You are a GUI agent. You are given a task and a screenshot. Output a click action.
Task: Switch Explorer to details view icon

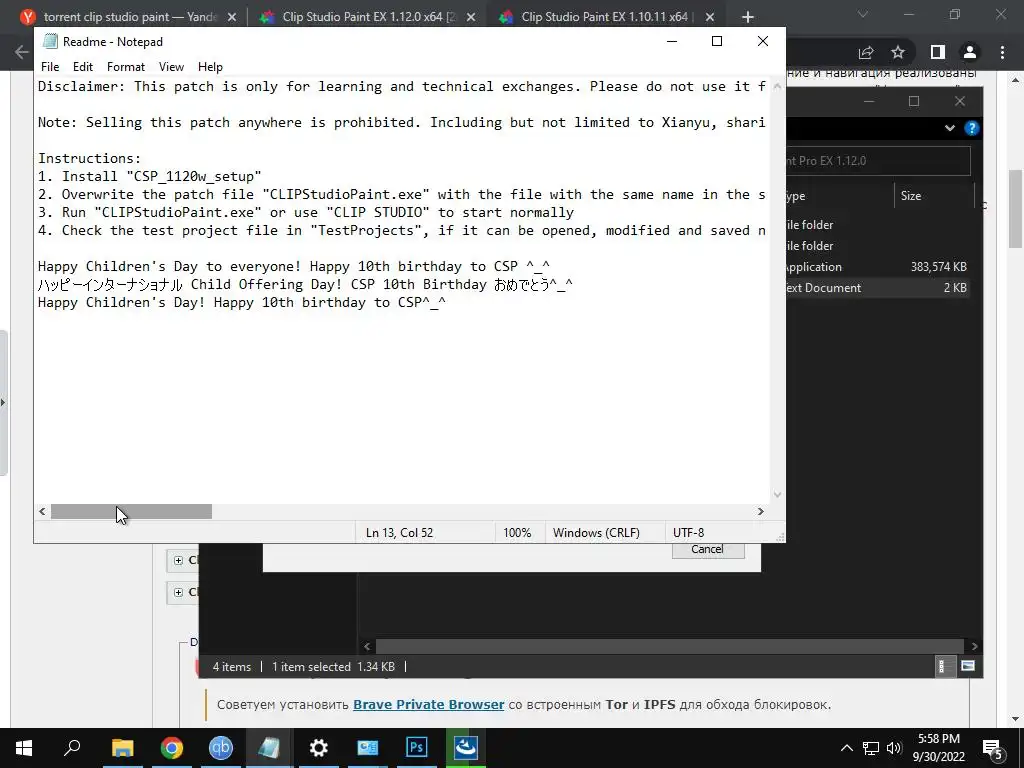tap(944, 666)
